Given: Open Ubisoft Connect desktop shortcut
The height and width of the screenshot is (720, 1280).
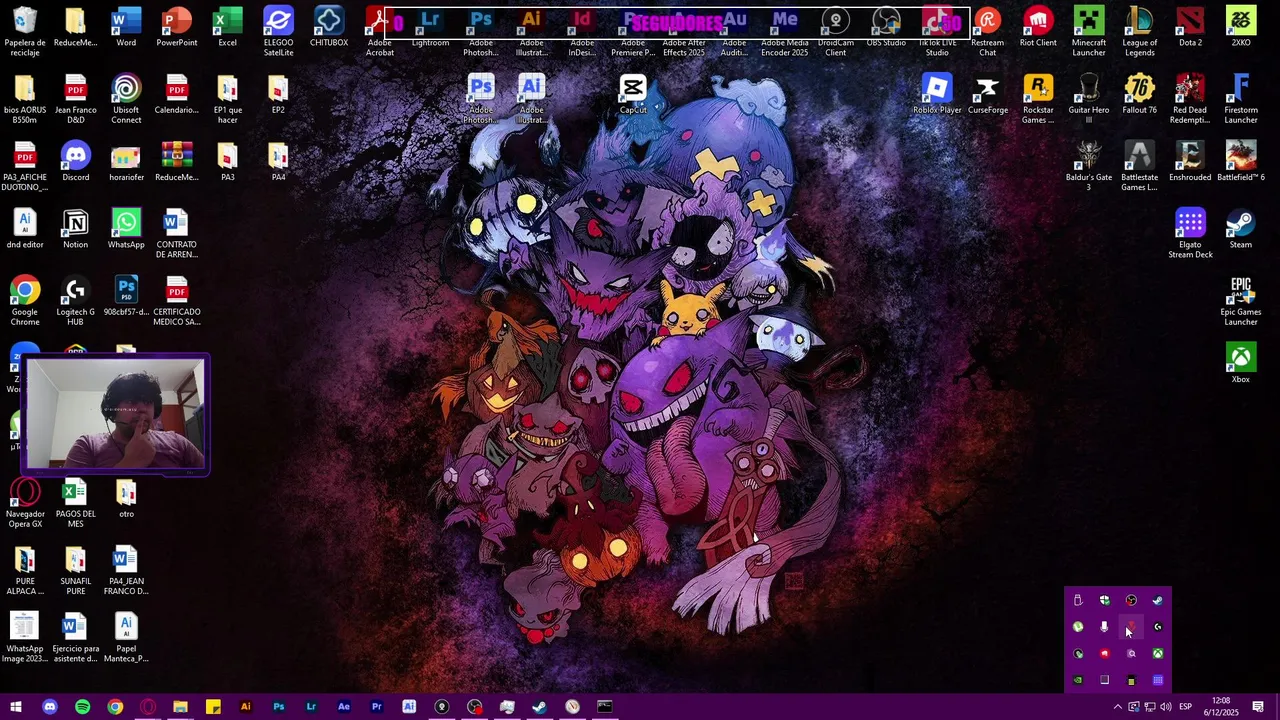Looking at the screenshot, I should pos(126,98).
